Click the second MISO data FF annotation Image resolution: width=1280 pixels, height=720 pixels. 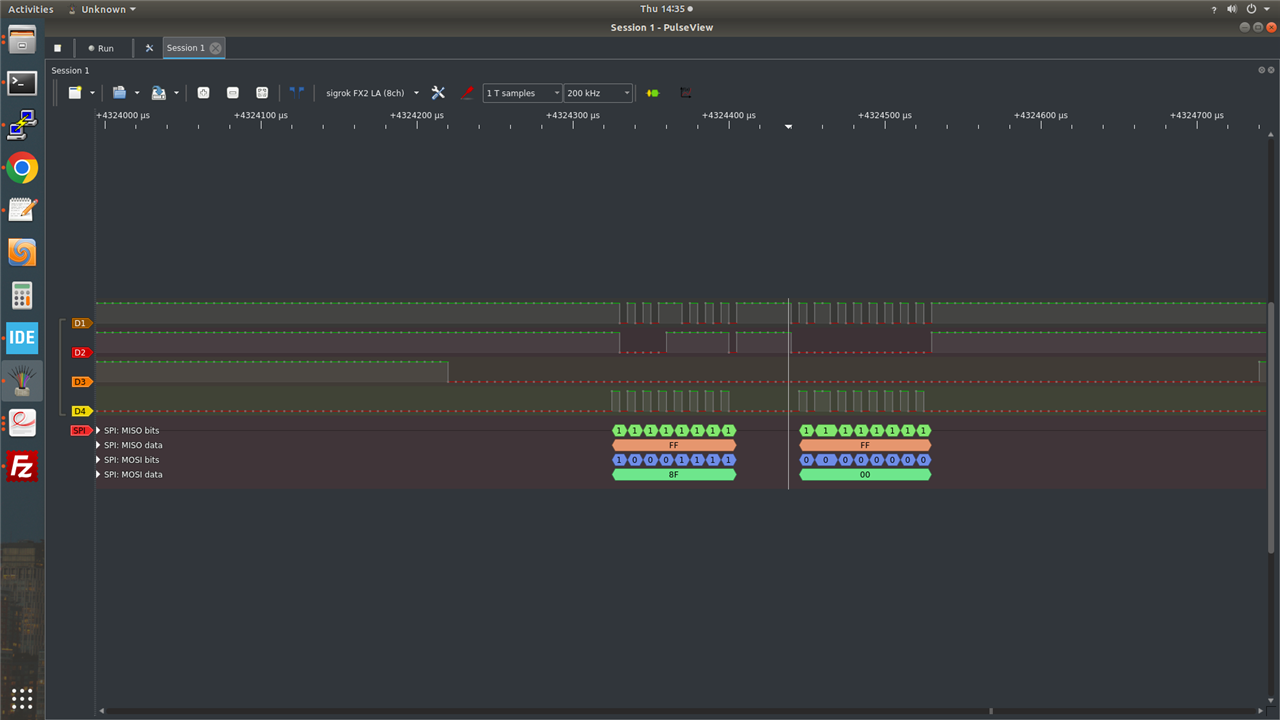(x=865, y=445)
